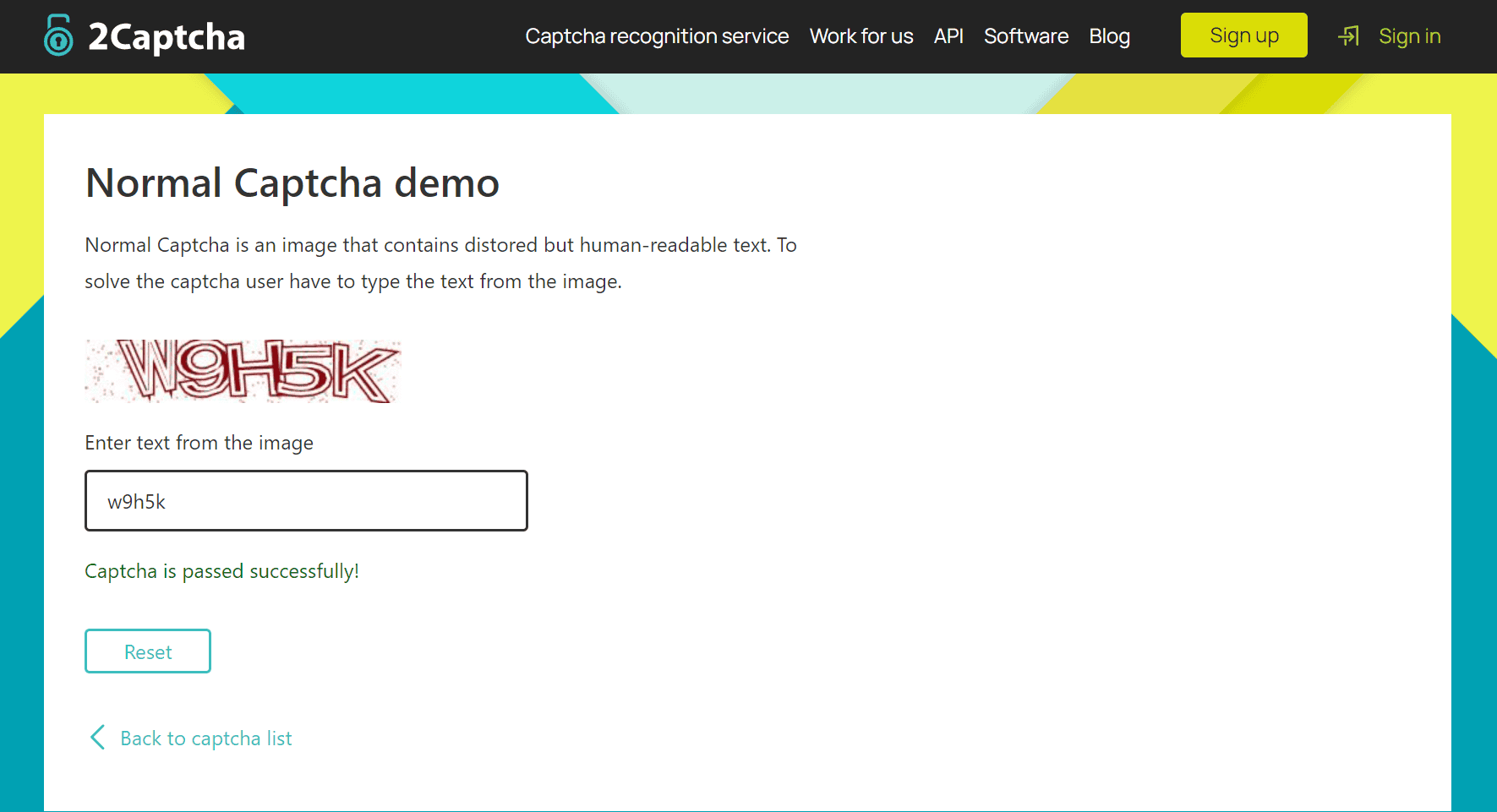Click the 2Captcha lock logo icon
This screenshot has width=1497, height=812.
[x=58, y=35]
